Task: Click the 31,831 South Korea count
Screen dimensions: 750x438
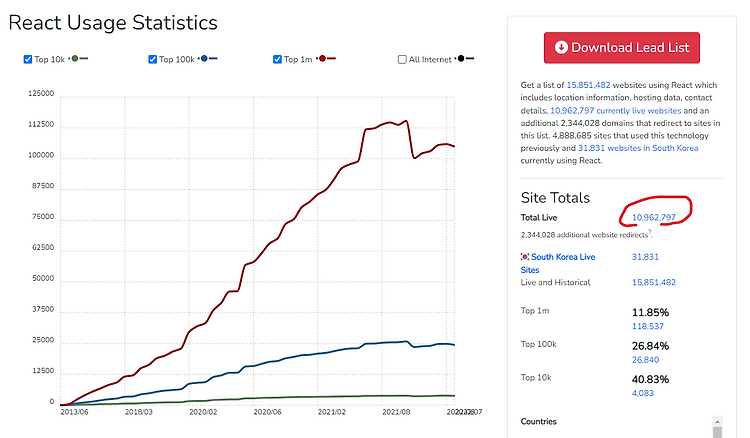Action: [645, 257]
